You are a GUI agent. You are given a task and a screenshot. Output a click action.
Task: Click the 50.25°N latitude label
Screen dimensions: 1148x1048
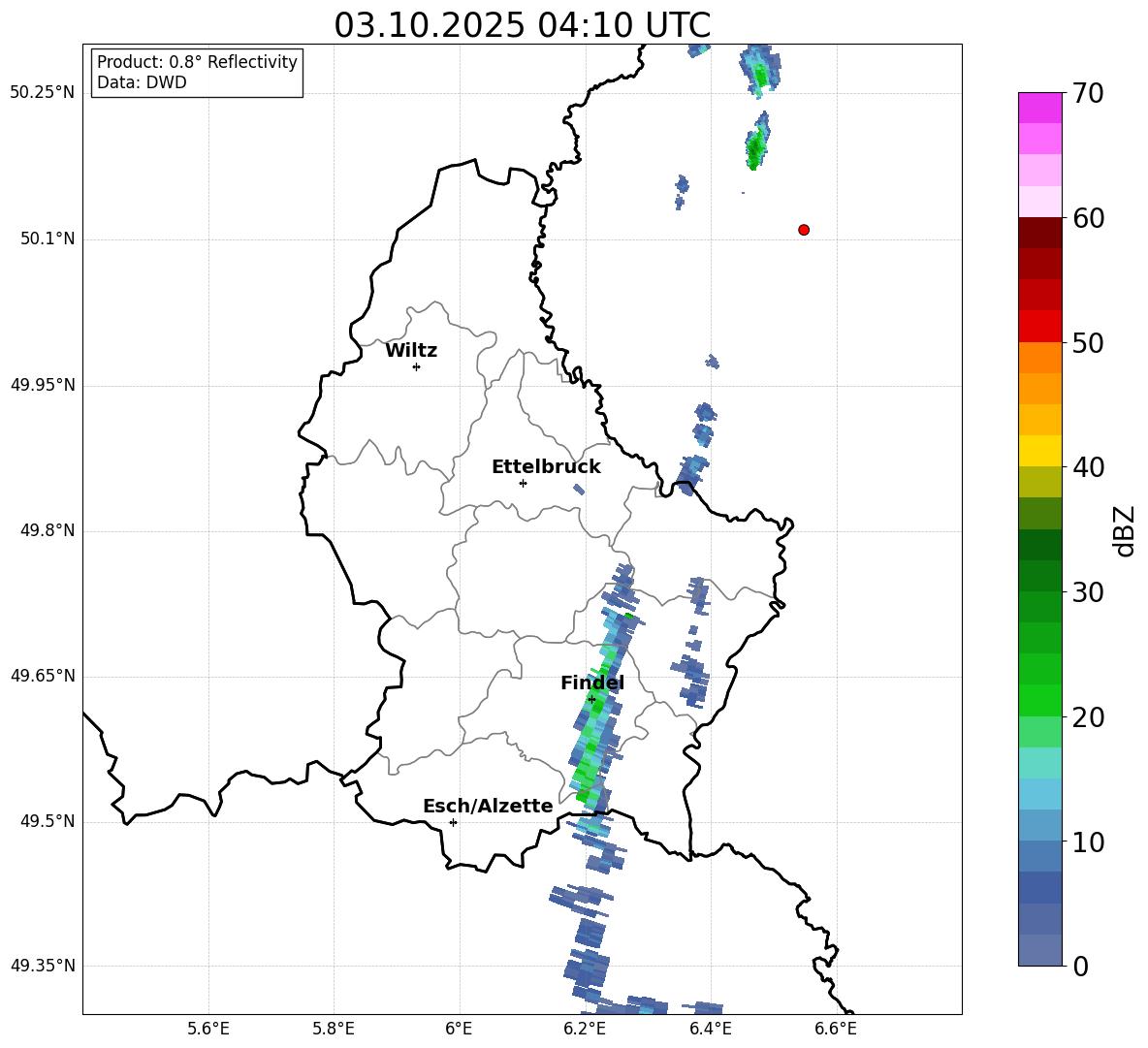click(43, 93)
